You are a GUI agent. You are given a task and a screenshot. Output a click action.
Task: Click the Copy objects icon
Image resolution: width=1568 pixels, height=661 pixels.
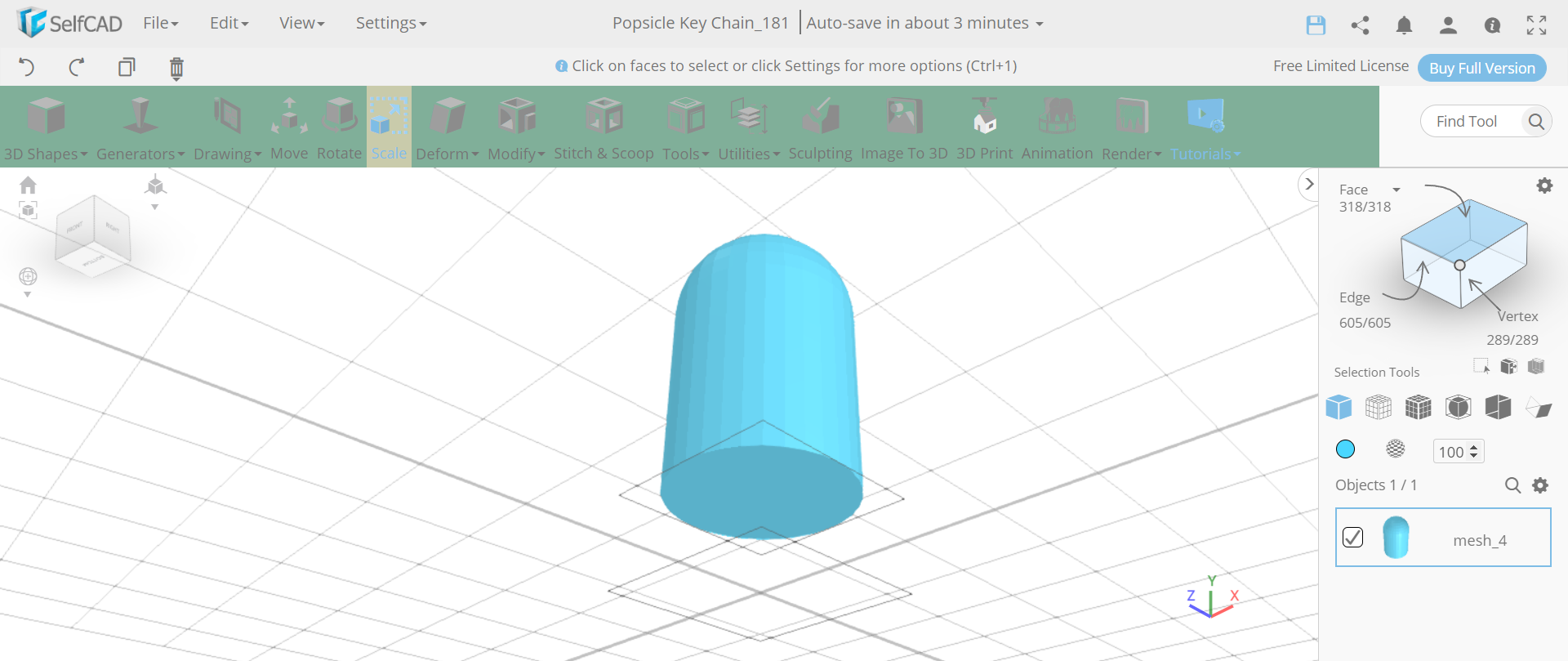(x=127, y=67)
